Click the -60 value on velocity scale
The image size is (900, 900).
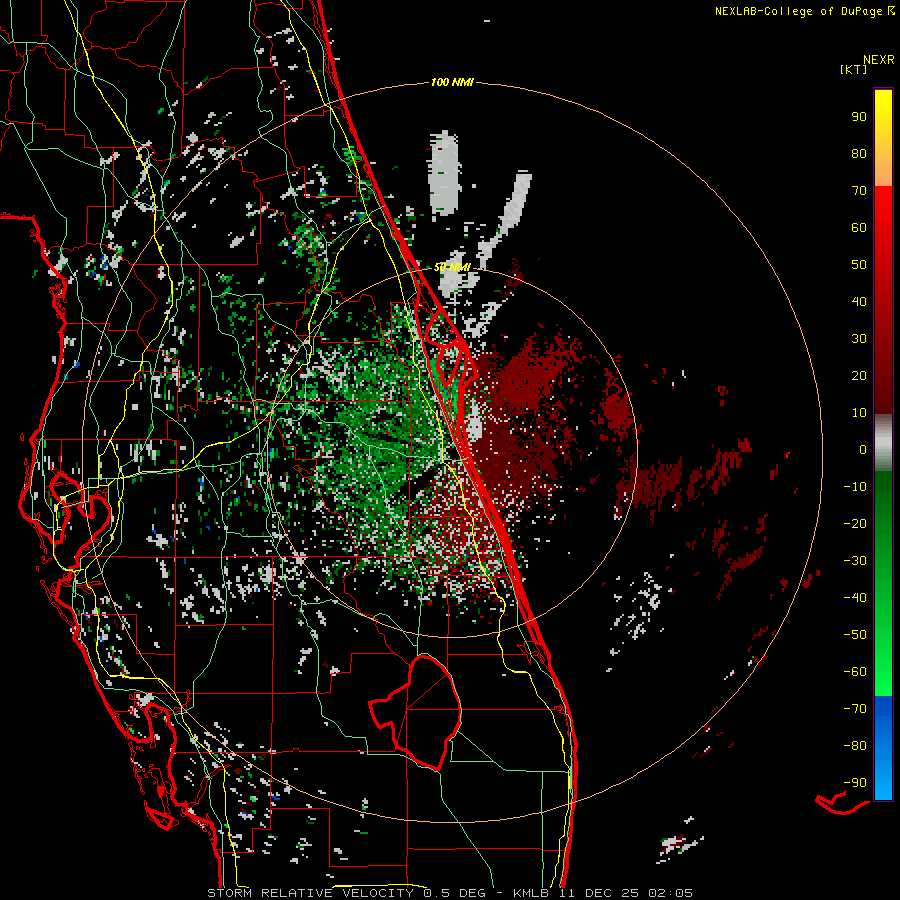pyautogui.click(x=855, y=672)
